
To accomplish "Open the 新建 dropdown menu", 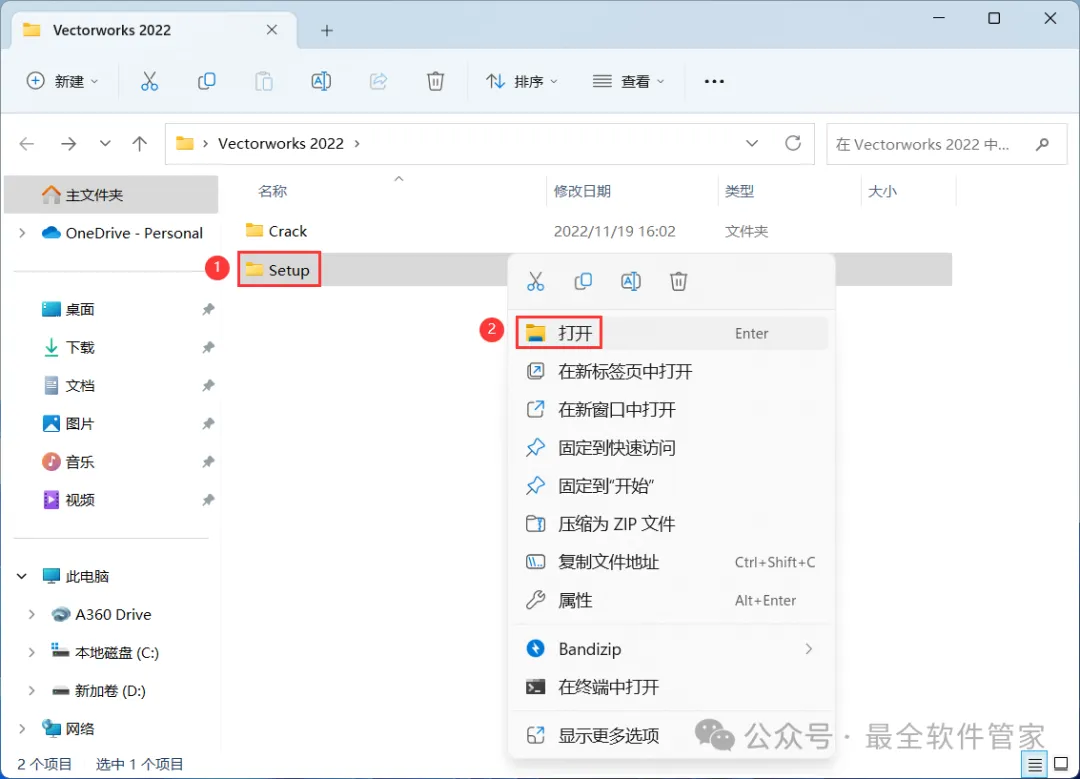I will (x=62, y=81).
